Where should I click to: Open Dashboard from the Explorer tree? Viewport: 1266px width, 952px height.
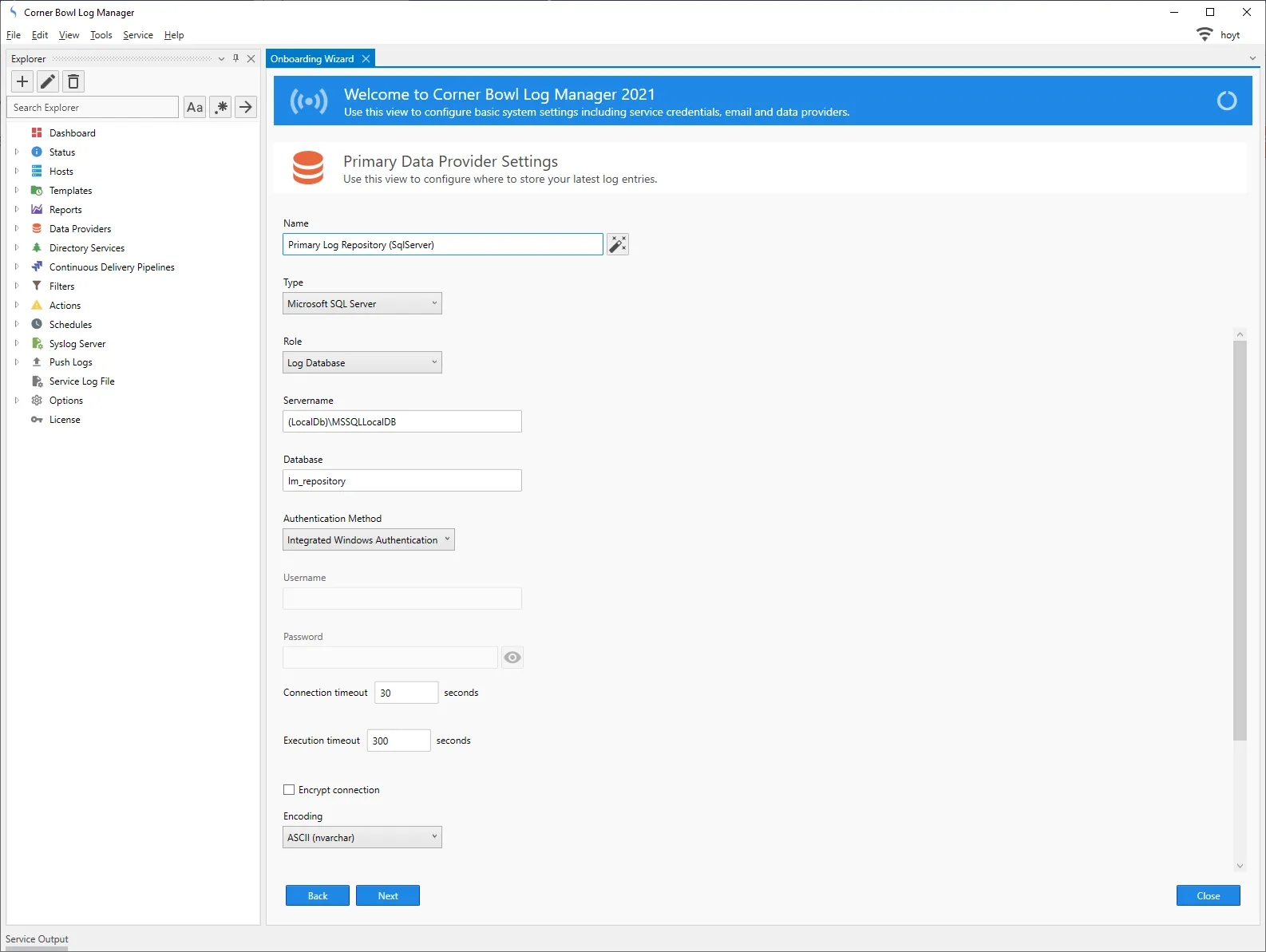[72, 133]
